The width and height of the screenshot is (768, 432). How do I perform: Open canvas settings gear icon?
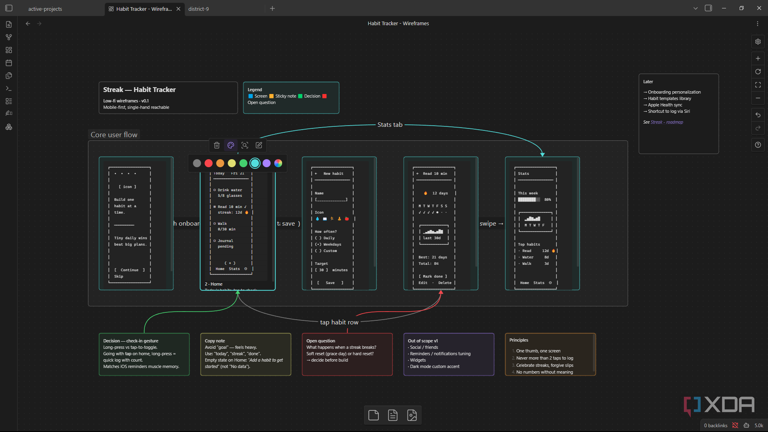point(758,42)
